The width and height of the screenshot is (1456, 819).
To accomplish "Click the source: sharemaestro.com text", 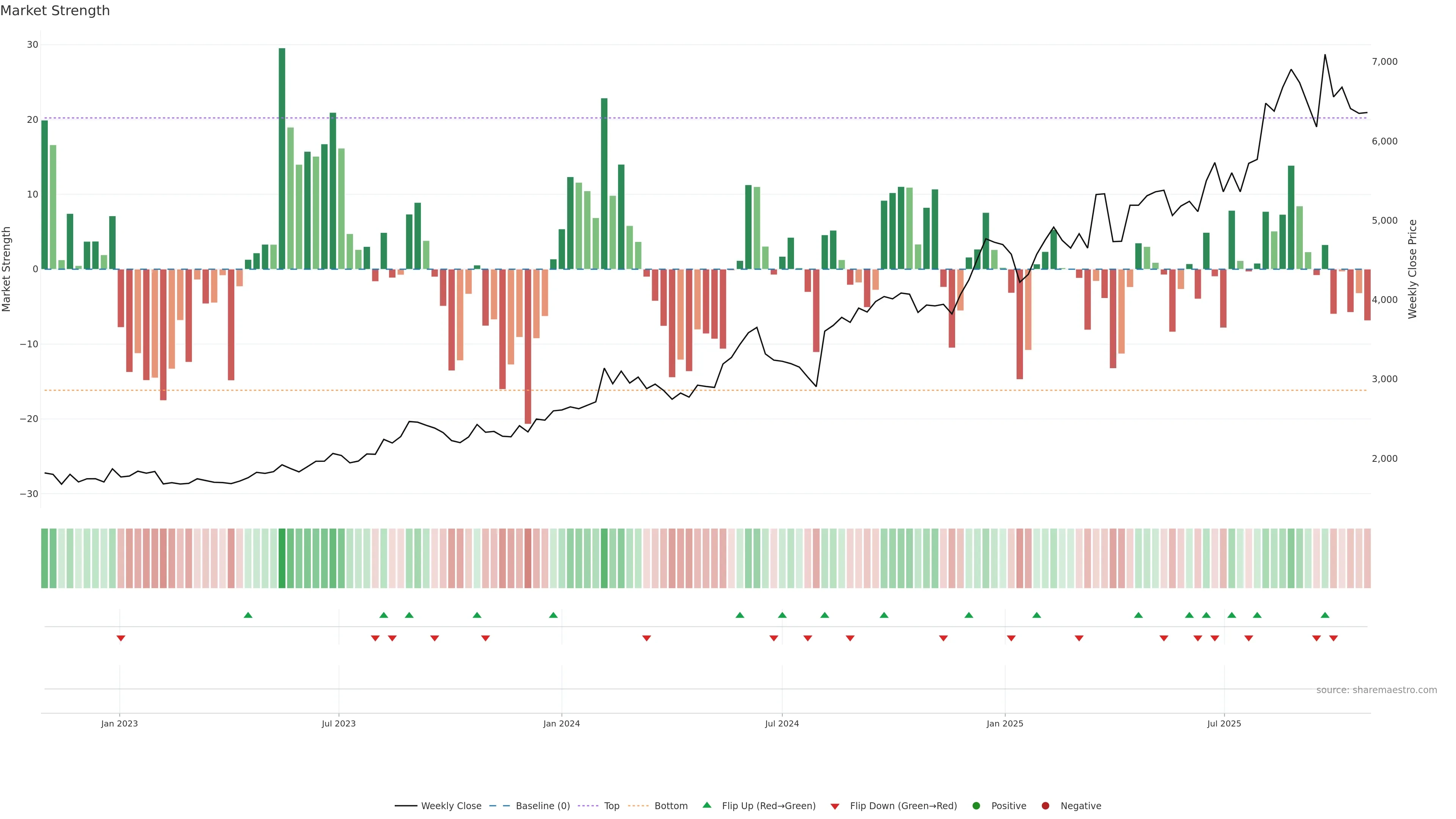I will [x=1376, y=690].
